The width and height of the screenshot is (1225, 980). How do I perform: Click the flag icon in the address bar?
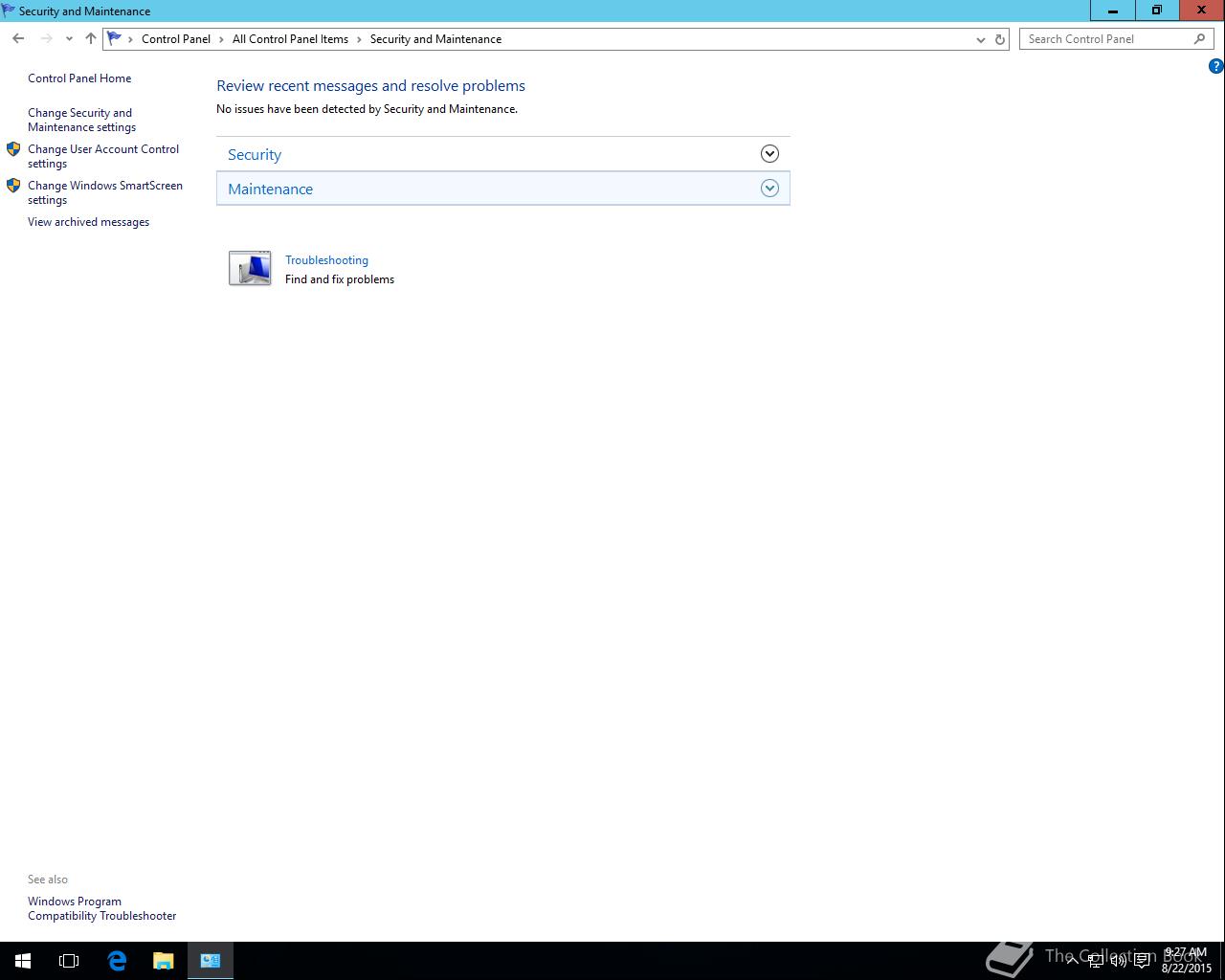click(115, 39)
